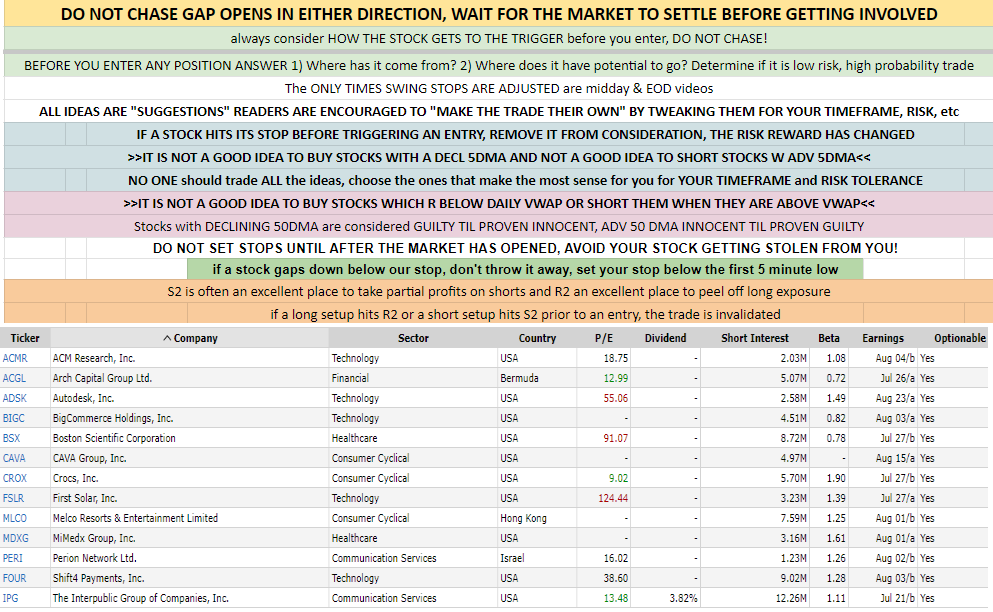Open the MDXG ticker link
The image size is (993, 612).
point(15,538)
